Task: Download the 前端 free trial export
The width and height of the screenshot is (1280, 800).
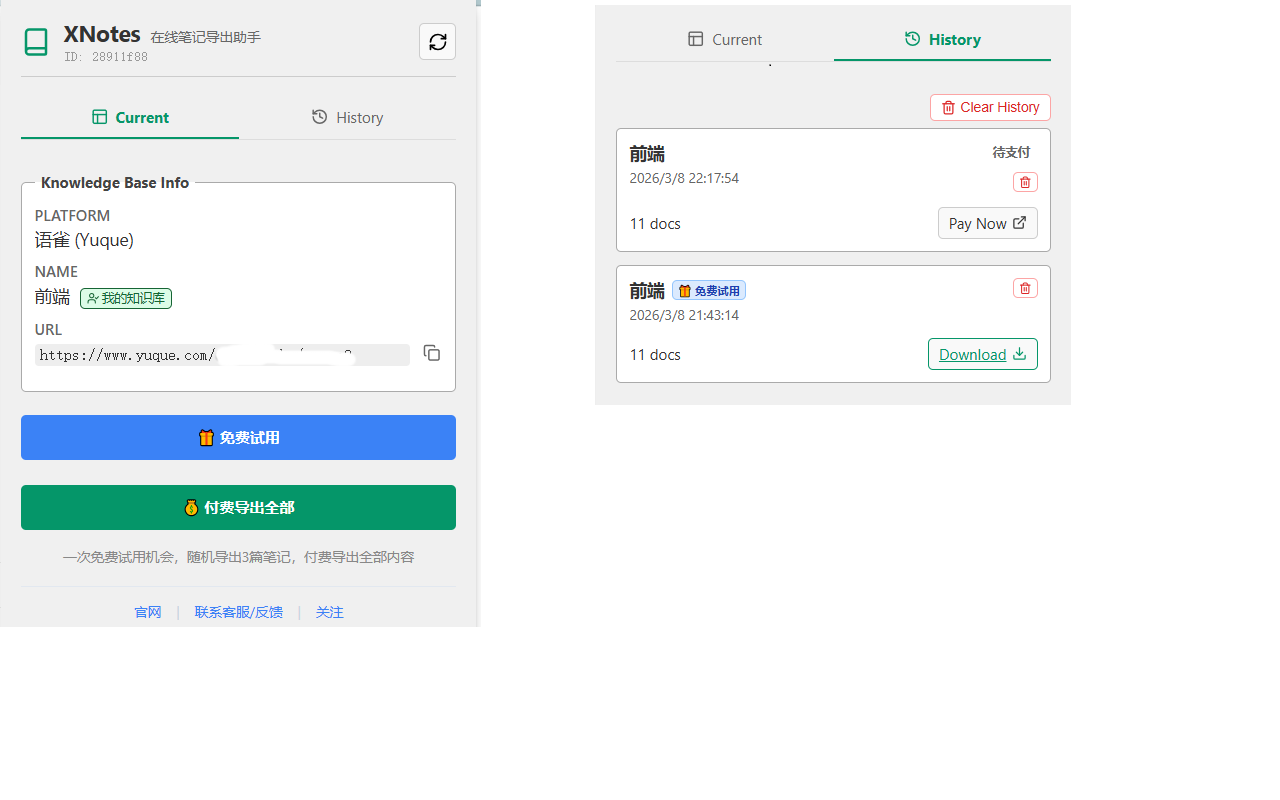Action: pos(982,354)
